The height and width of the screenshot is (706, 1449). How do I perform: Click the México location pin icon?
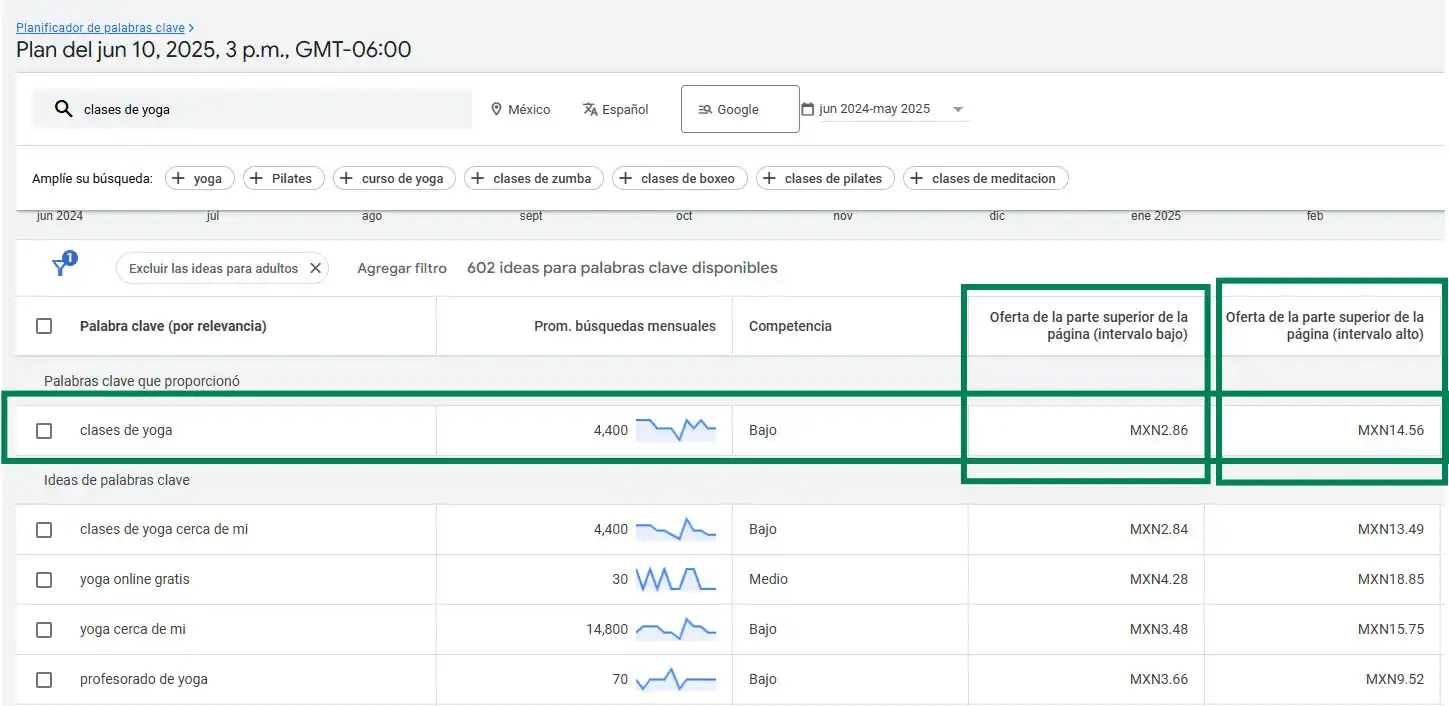point(496,109)
